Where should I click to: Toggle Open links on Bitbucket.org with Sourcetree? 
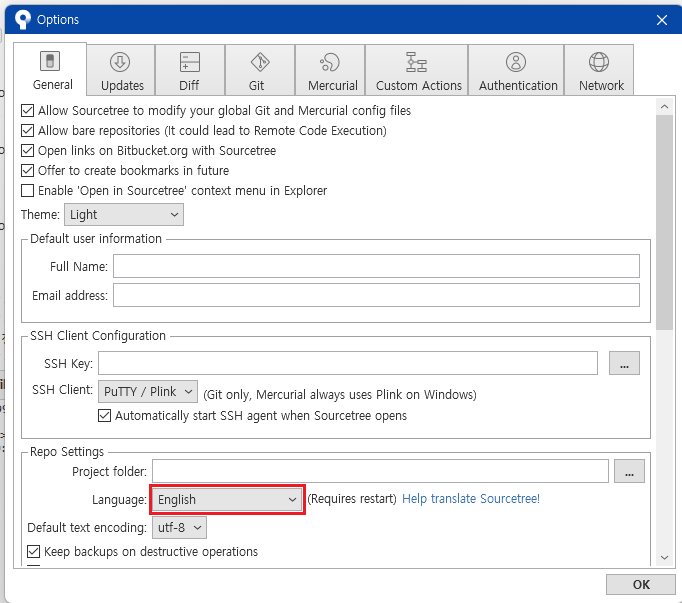point(27,151)
